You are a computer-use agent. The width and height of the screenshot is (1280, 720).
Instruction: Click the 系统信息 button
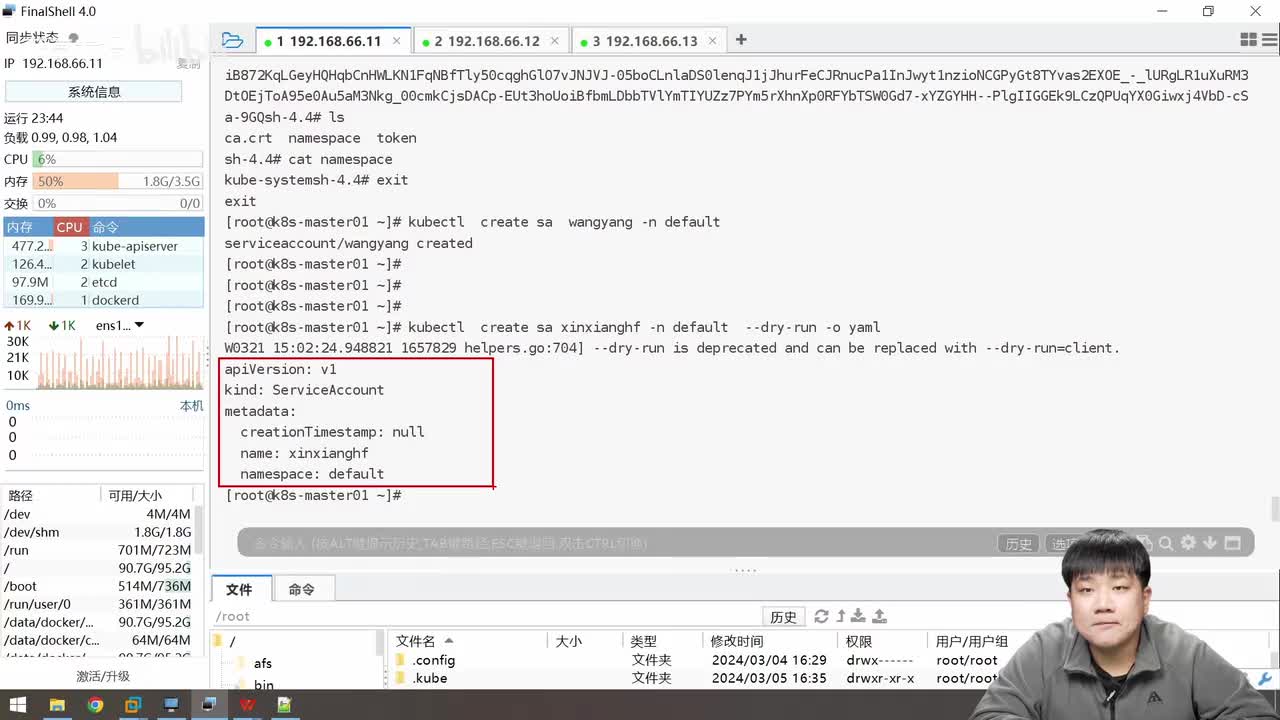(x=94, y=91)
